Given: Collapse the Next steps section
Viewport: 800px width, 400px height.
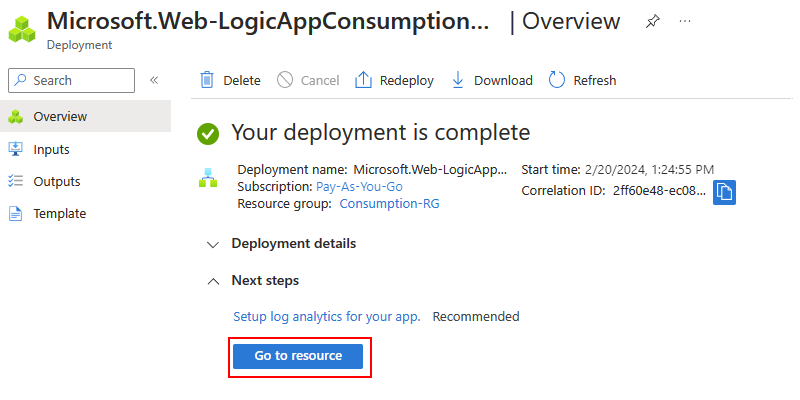Looking at the screenshot, I should pos(212,281).
